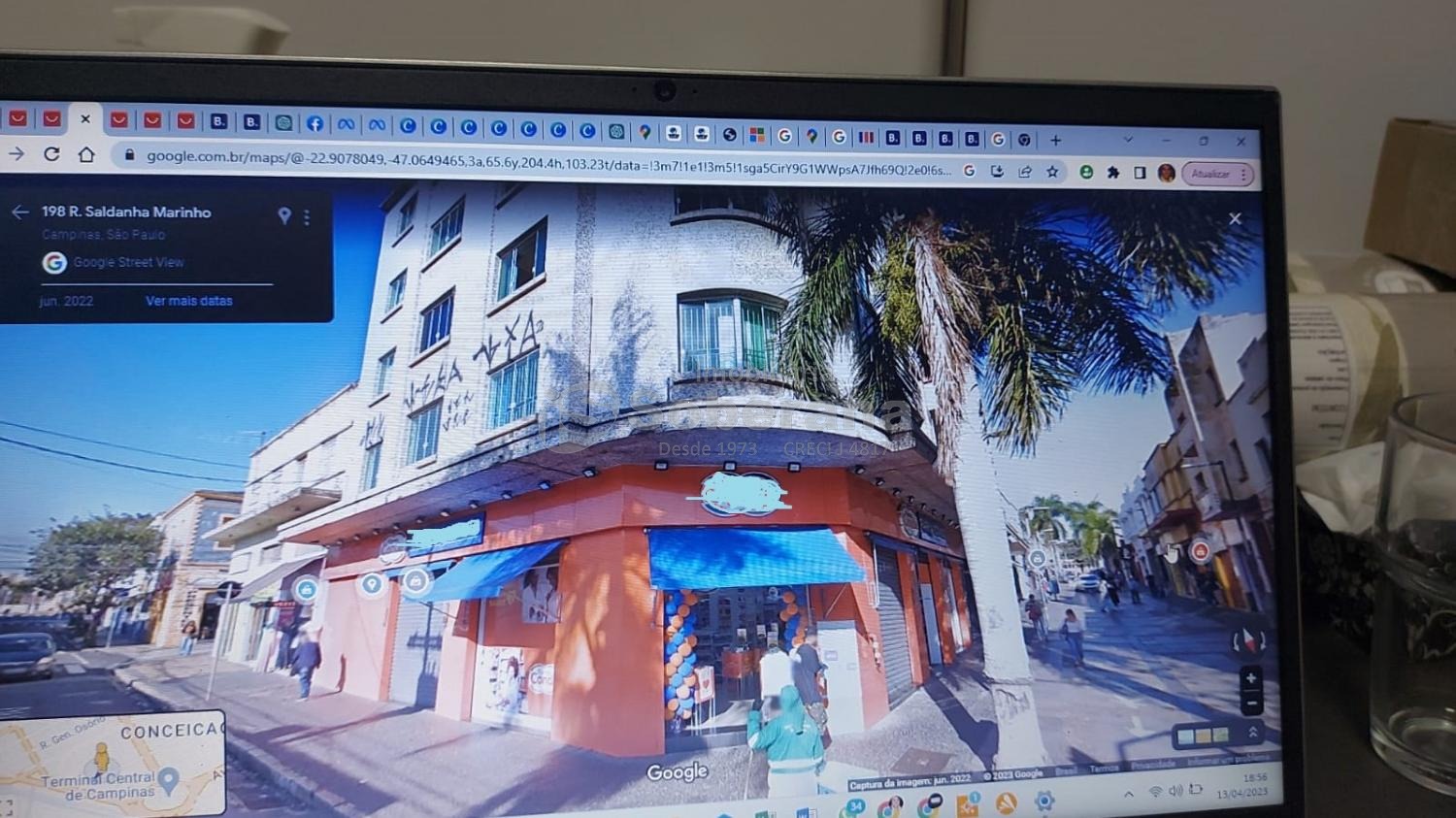
Task: Open the three-dot menu in Street View panel
Action: [307, 217]
